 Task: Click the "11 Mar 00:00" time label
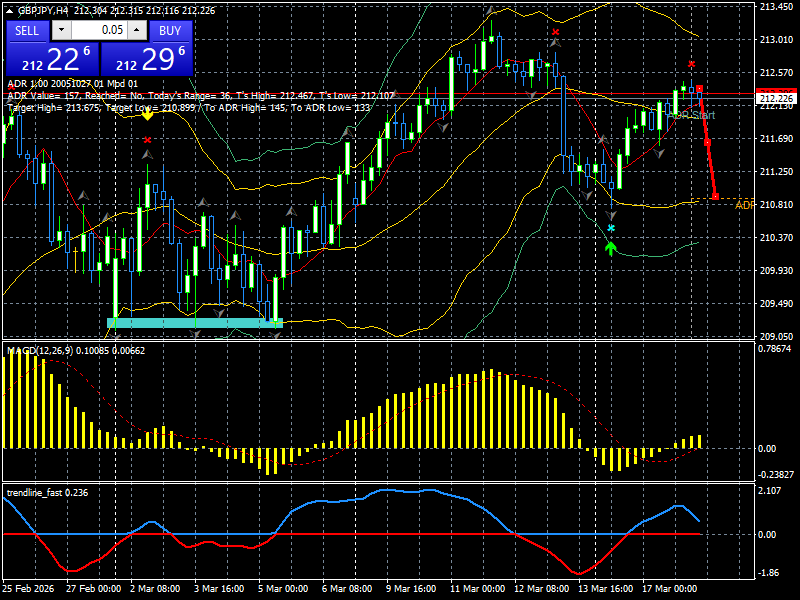click(478, 588)
